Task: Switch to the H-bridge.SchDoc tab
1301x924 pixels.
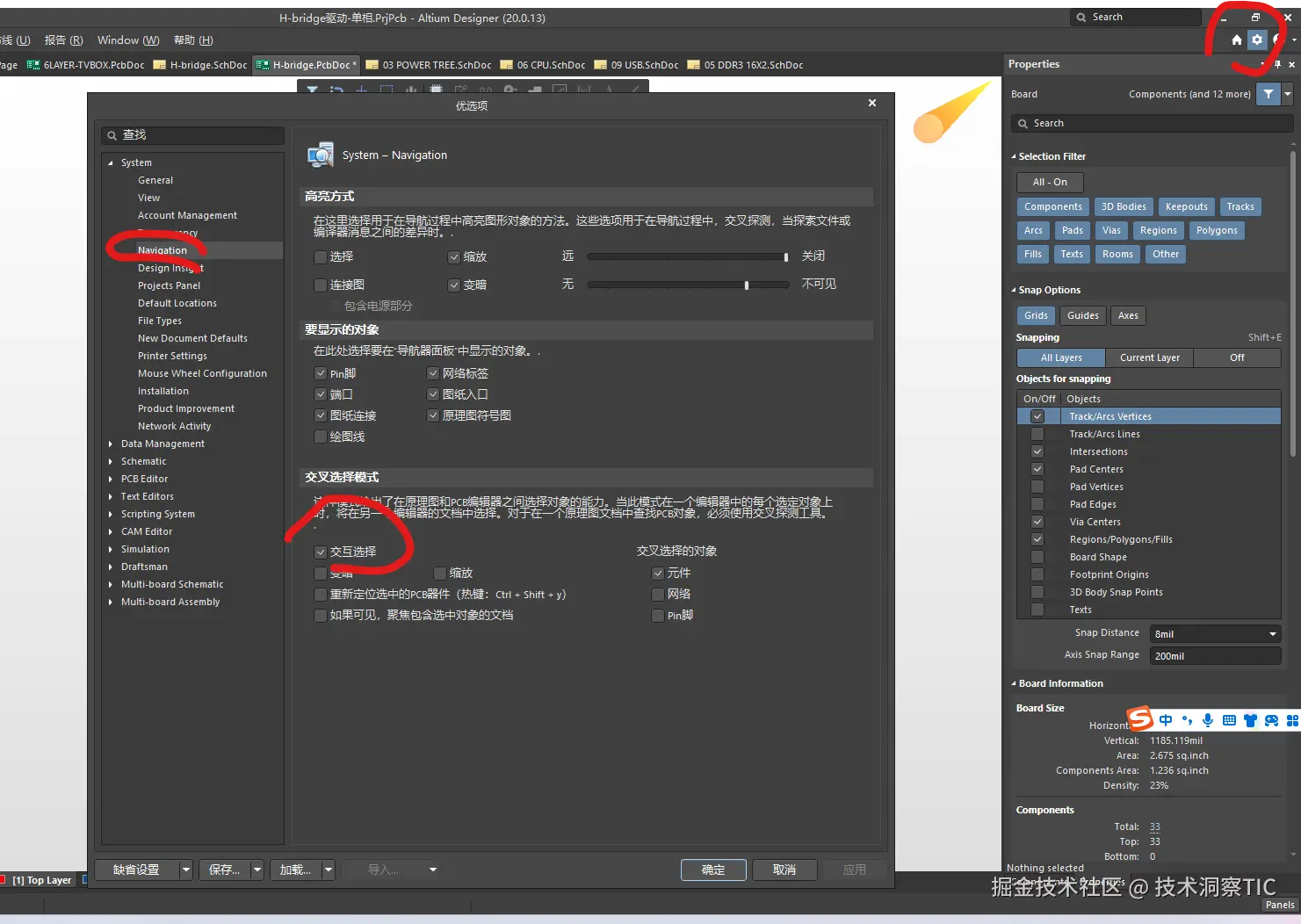Action: pyautogui.click(x=201, y=65)
